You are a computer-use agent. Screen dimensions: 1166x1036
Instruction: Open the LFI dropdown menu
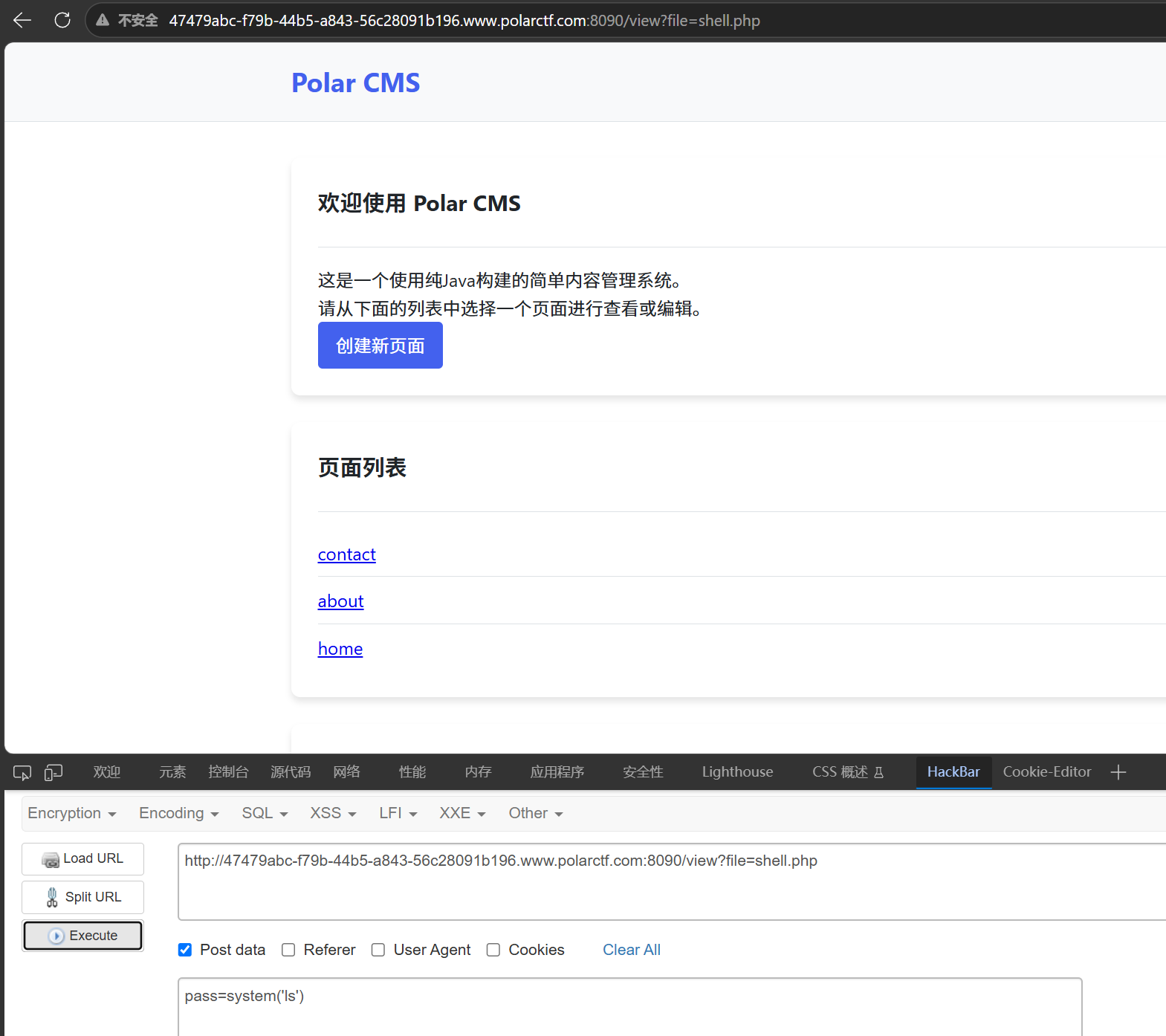click(x=398, y=813)
